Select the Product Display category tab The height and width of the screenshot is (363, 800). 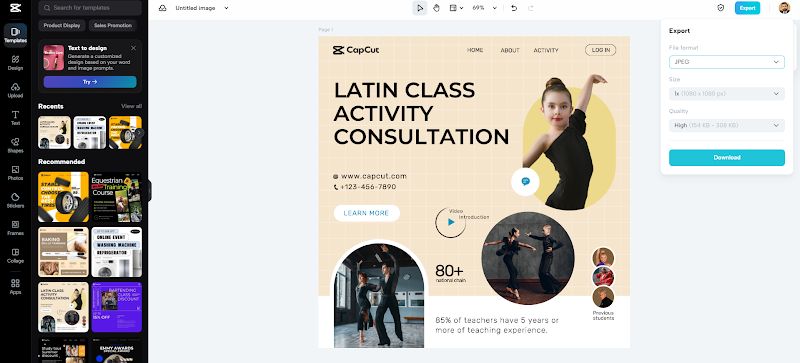[x=62, y=26]
